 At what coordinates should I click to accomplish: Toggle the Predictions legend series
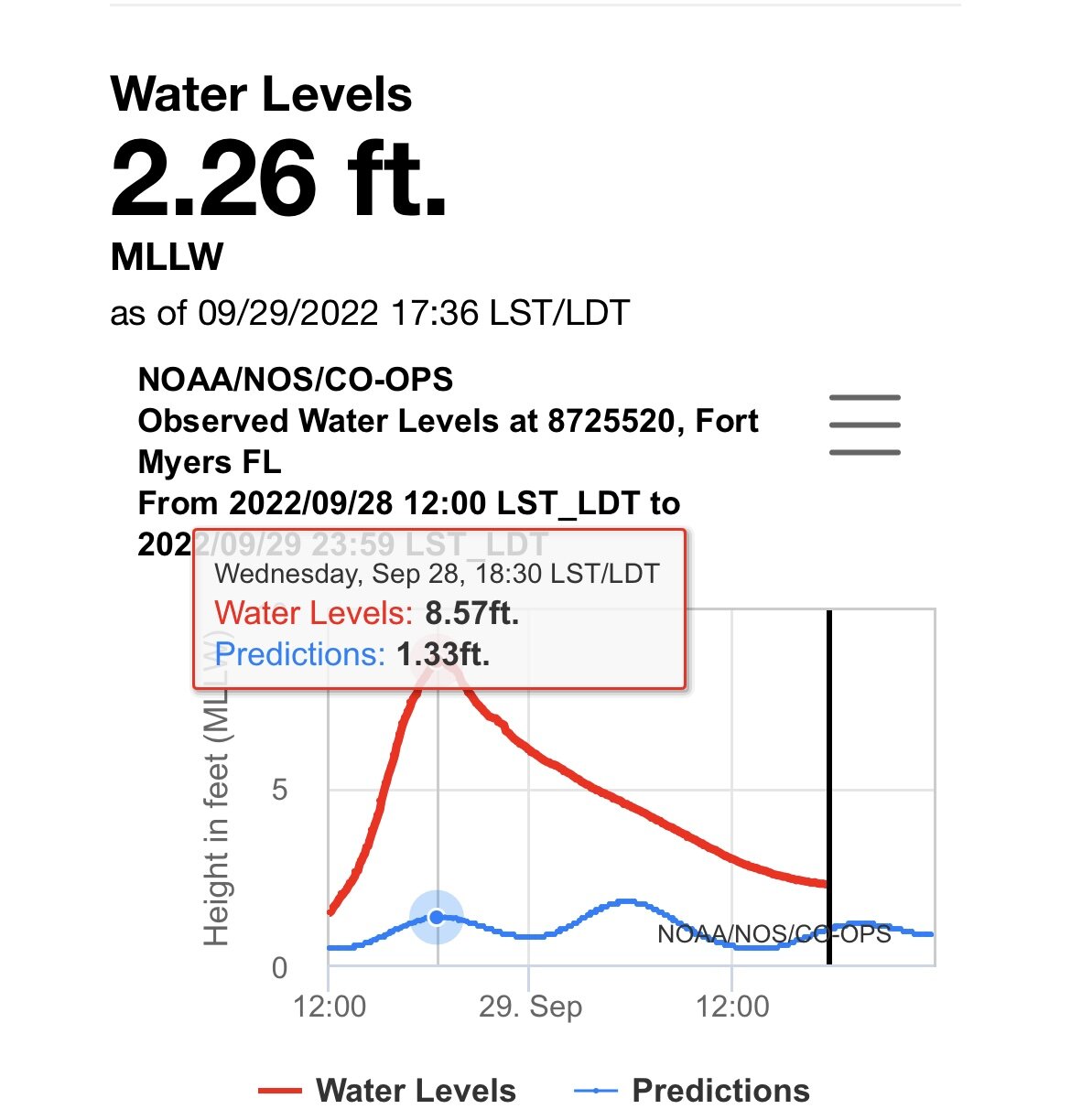[691, 1091]
